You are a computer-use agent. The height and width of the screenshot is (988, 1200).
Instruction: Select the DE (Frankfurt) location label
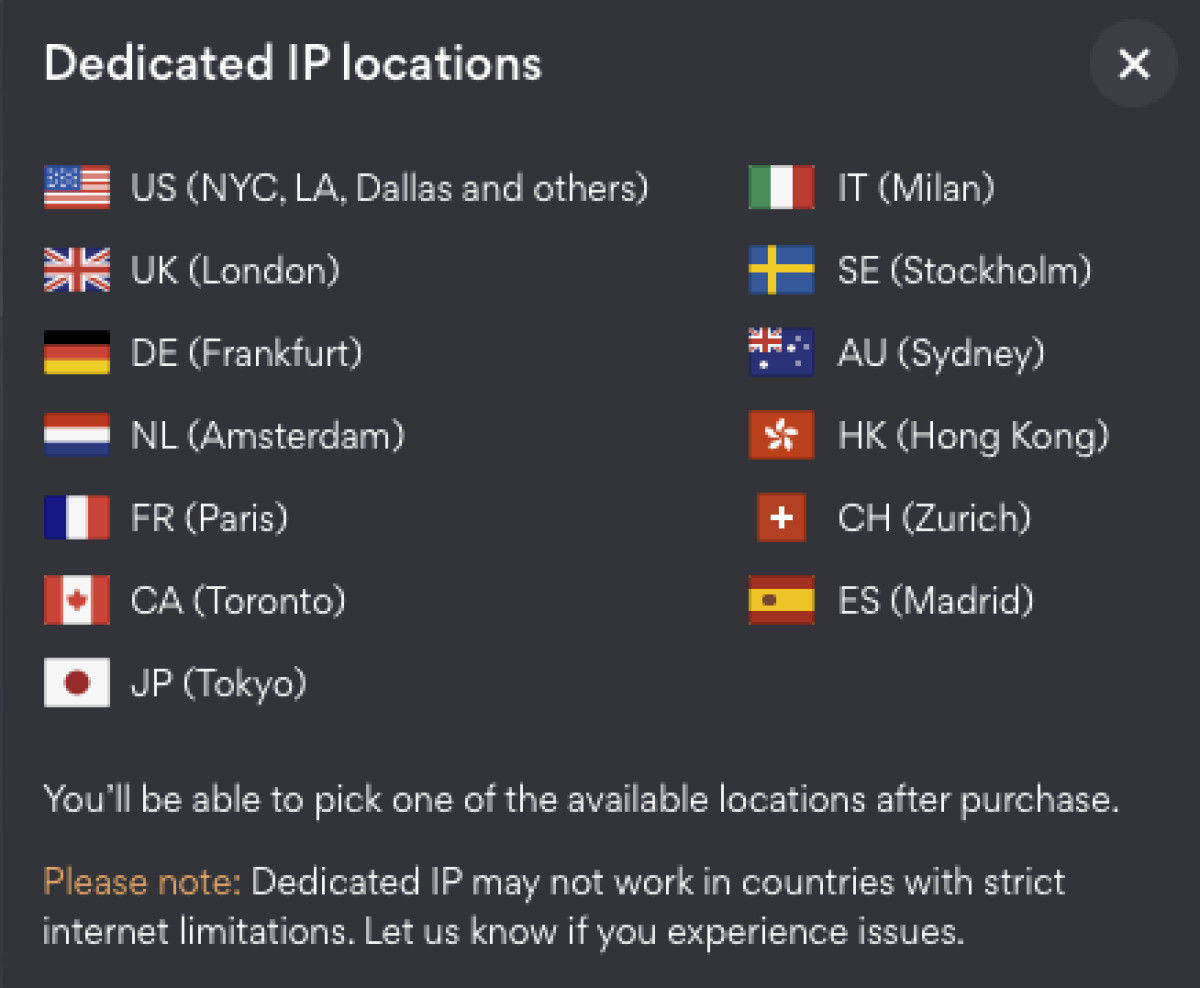247,353
